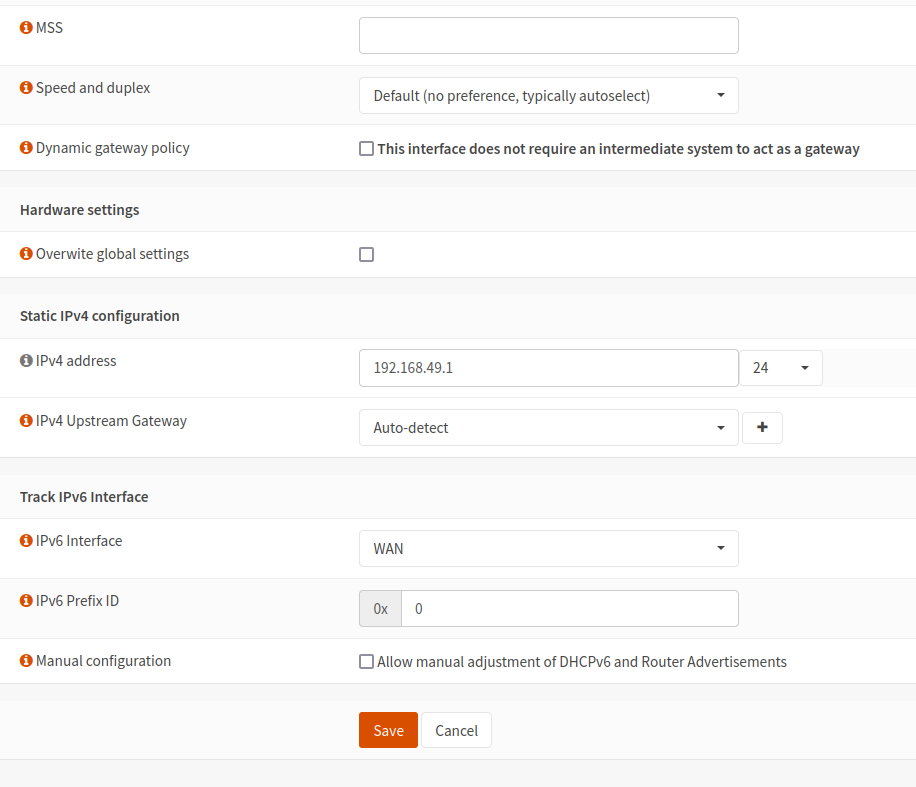Add a new gateway with plus button
The image size is (916, 787).
[762, 428]
